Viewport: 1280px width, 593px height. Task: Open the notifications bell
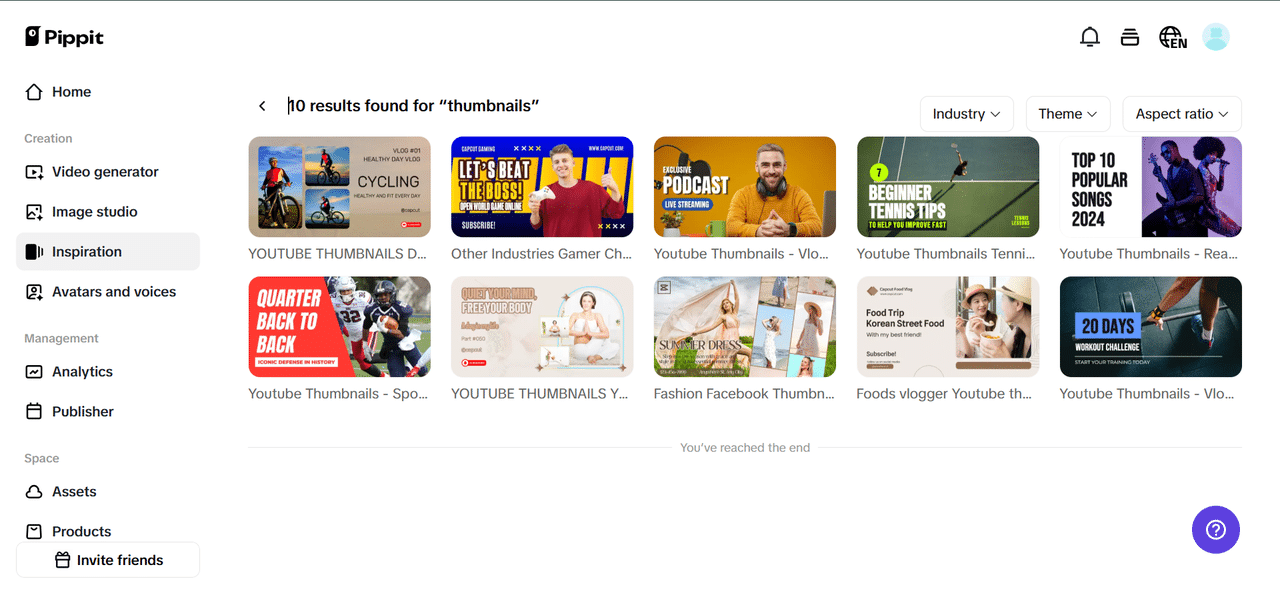1090,37
